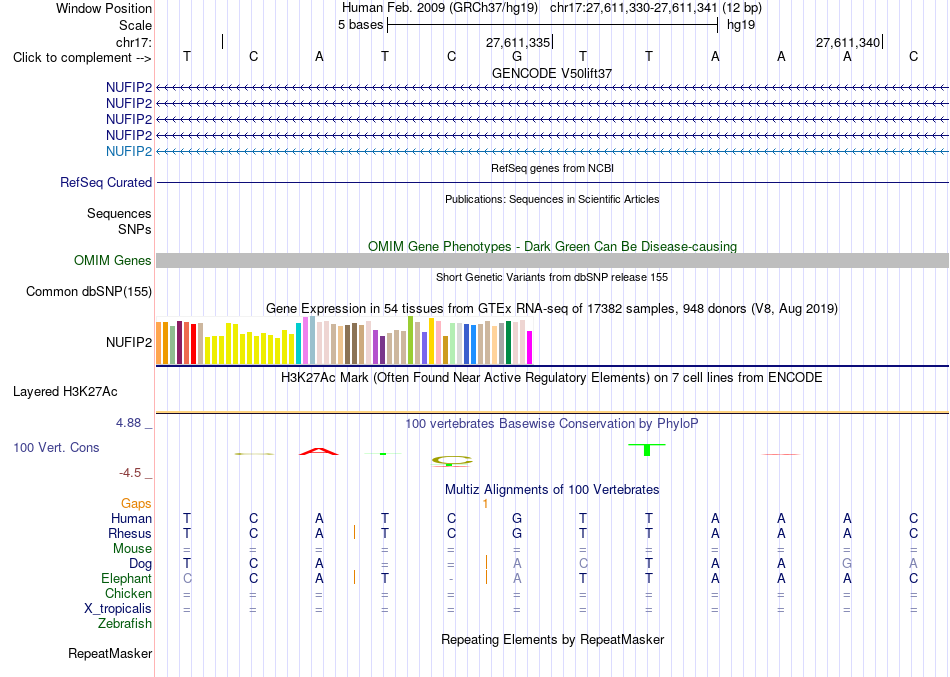Click the RepeatMasker track label
Image resolution: width=950 pixels, height=677 pixels.
pyautogui.click(x=110, y=653)
